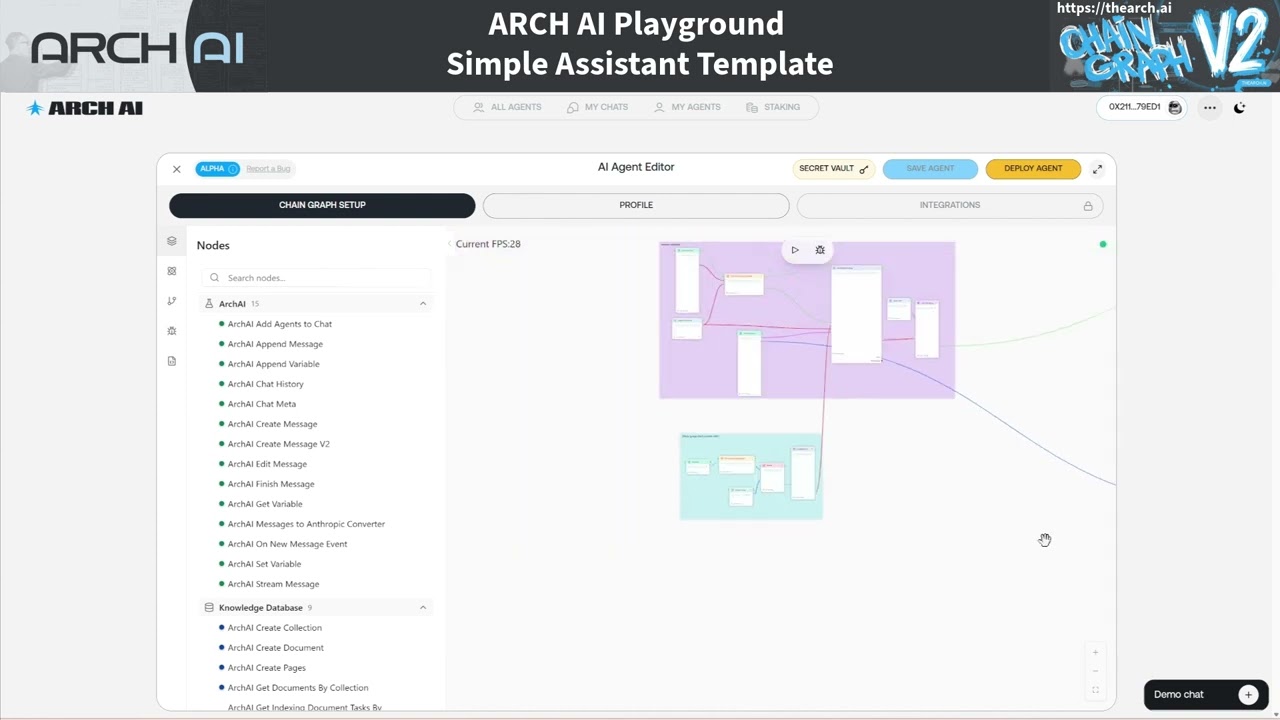
Task: Select ArchAI Get Documents By Collection node
Action: [x=298, y=688]
